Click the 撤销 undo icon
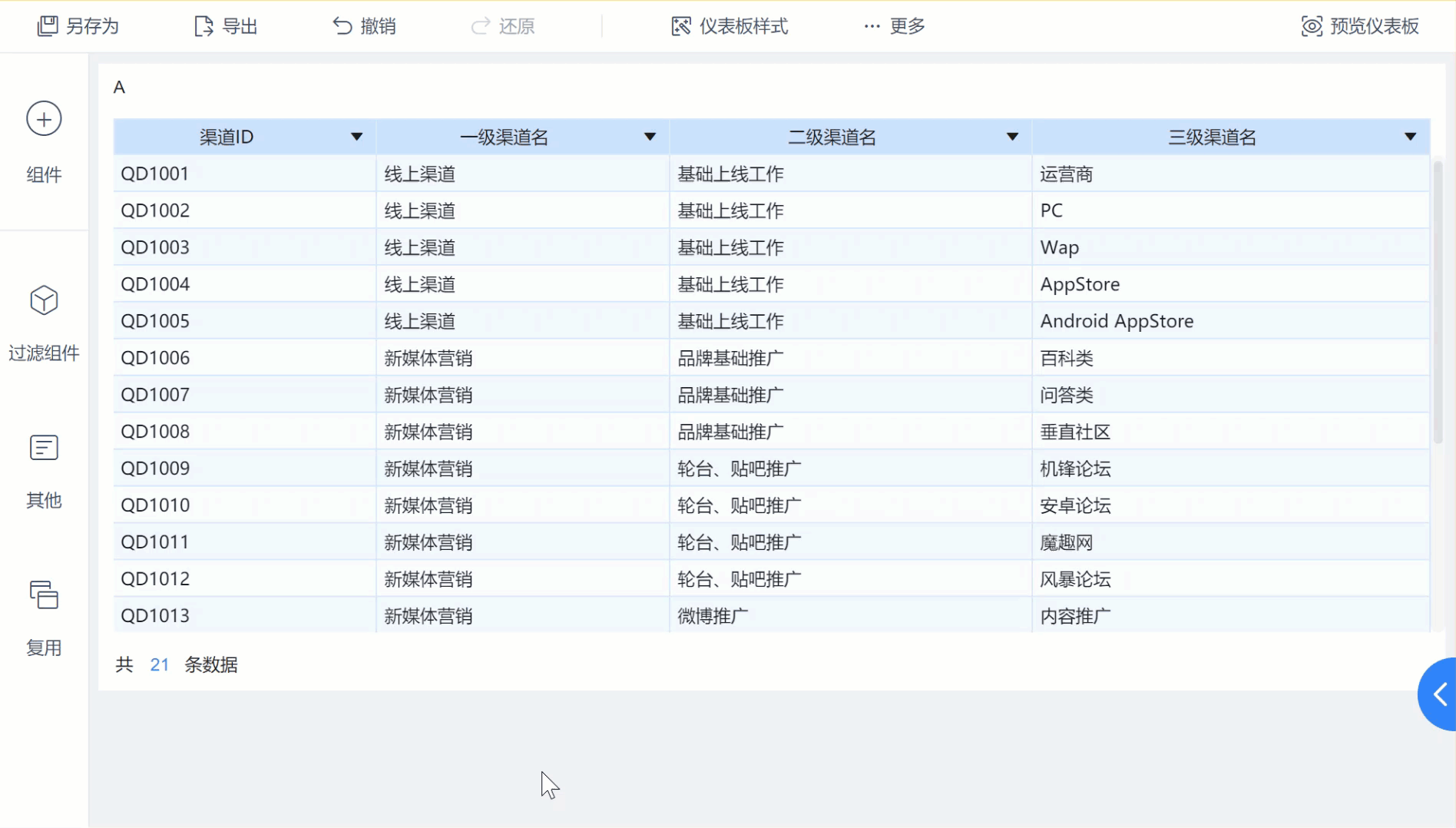Image resolution: width=1456 pixels, height=828 pixels. (342, 25)
